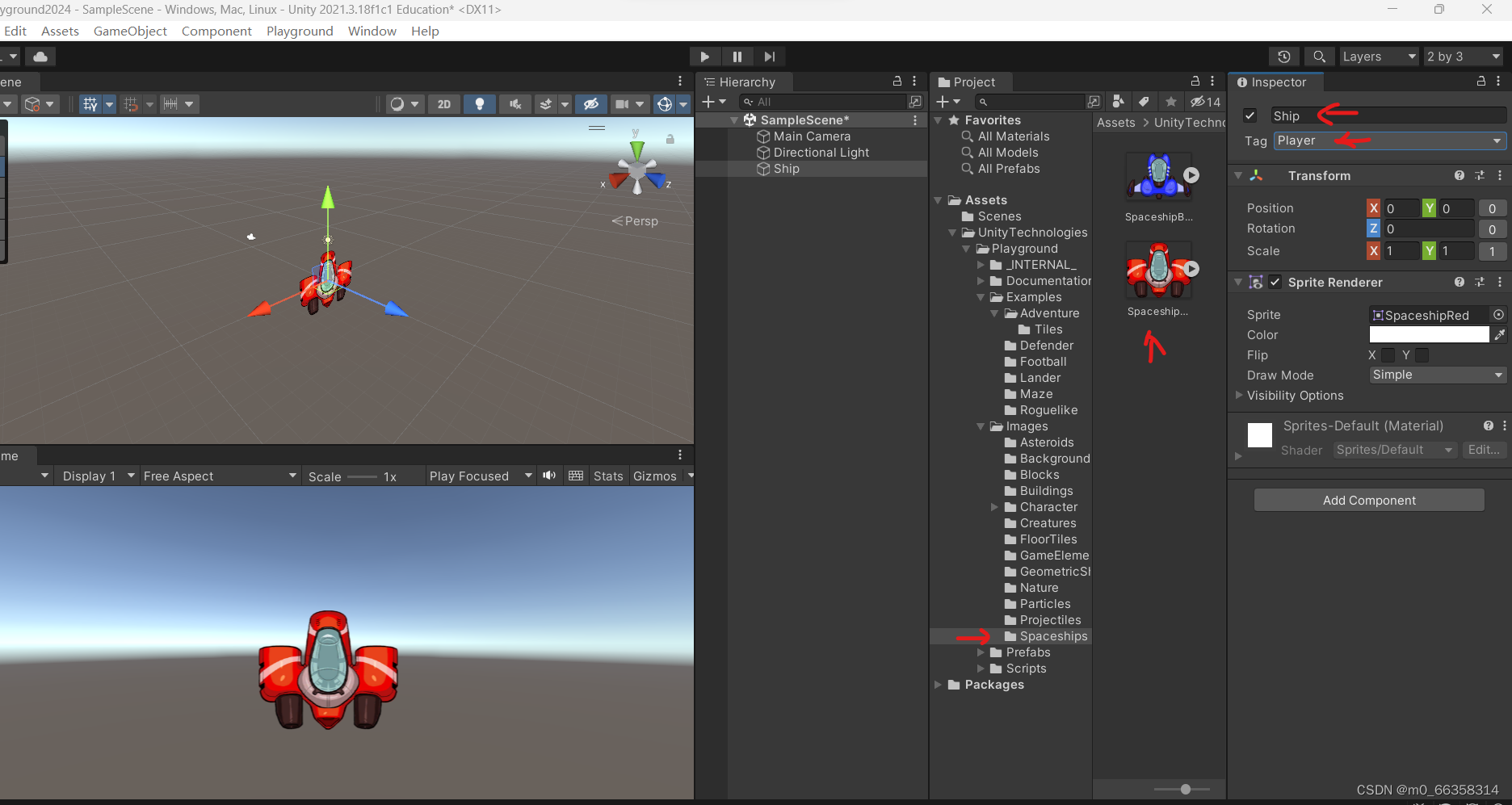
Task: Collapse the Transform component
Action: pyautogui.click(x=1237, y=175)
